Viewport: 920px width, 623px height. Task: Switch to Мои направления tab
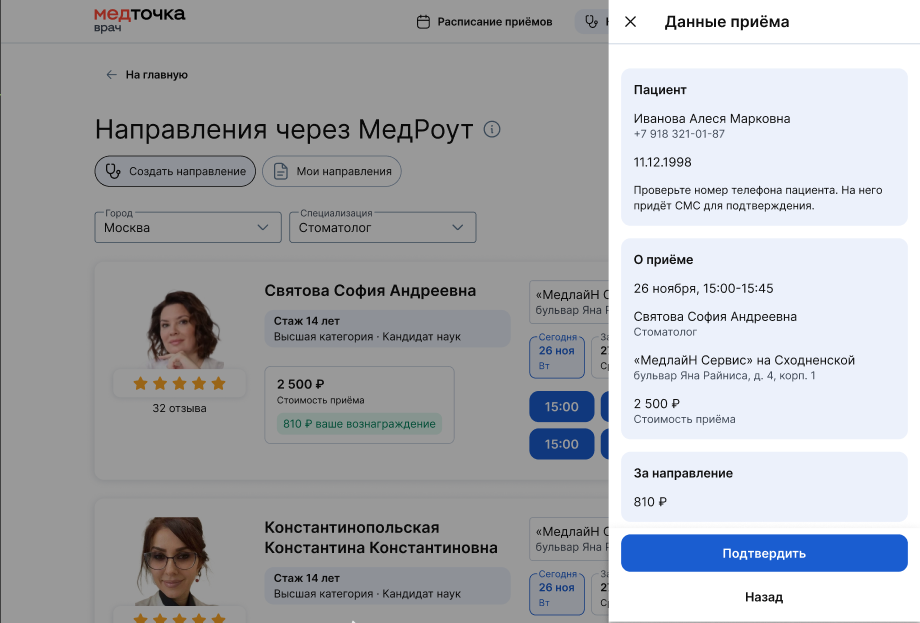coord(332,171)
